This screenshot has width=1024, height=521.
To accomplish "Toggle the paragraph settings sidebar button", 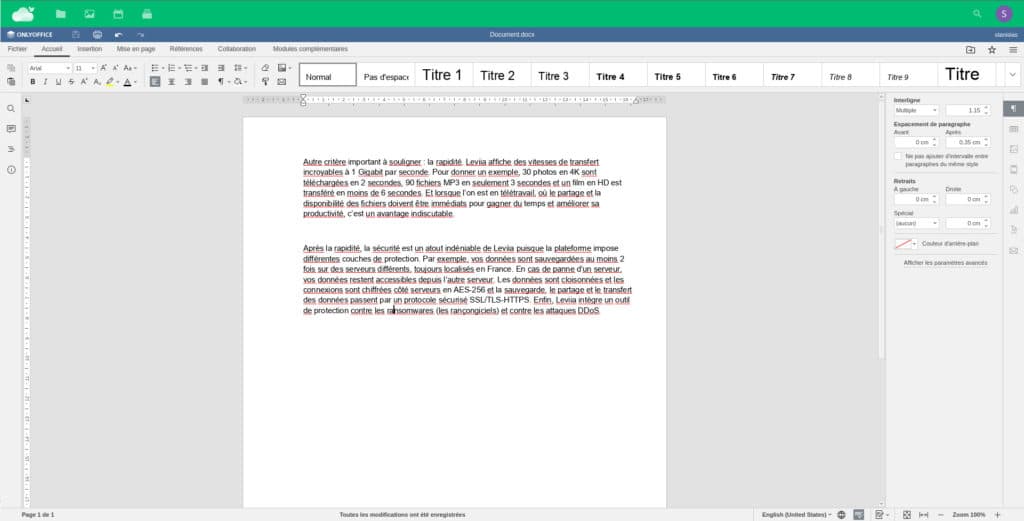I will pyautogui.click(x=1013, y=108).
